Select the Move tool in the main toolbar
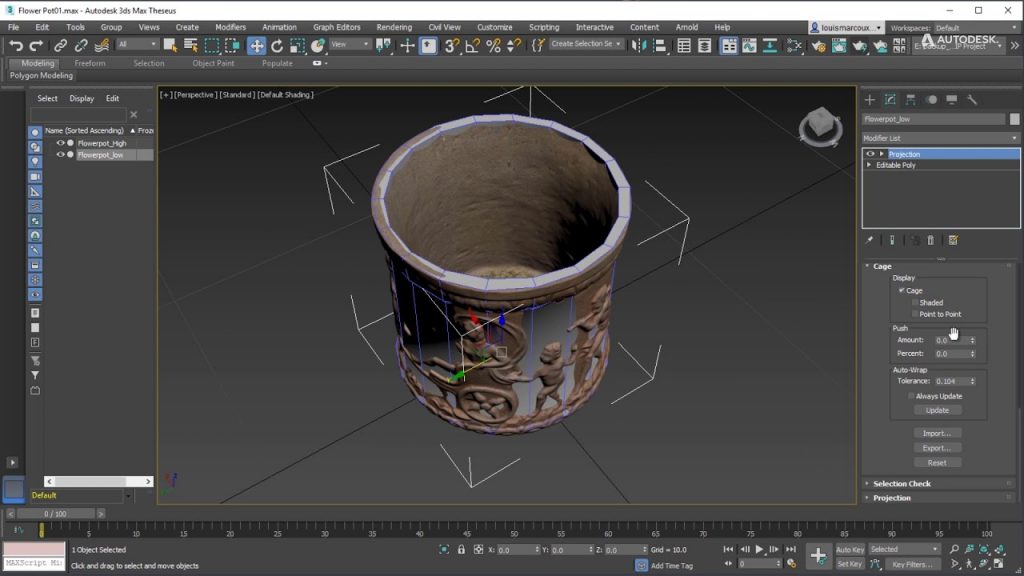This screenshot has height=576, width=1024. coord(256,44)
